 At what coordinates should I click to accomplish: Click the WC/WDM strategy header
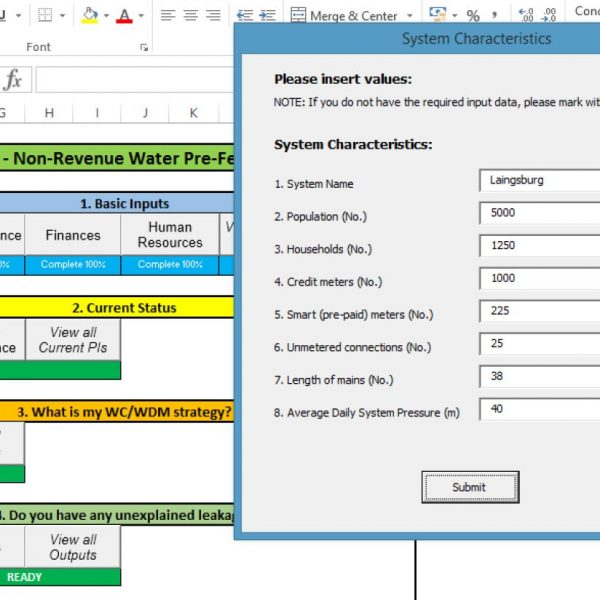coord(116,412)
